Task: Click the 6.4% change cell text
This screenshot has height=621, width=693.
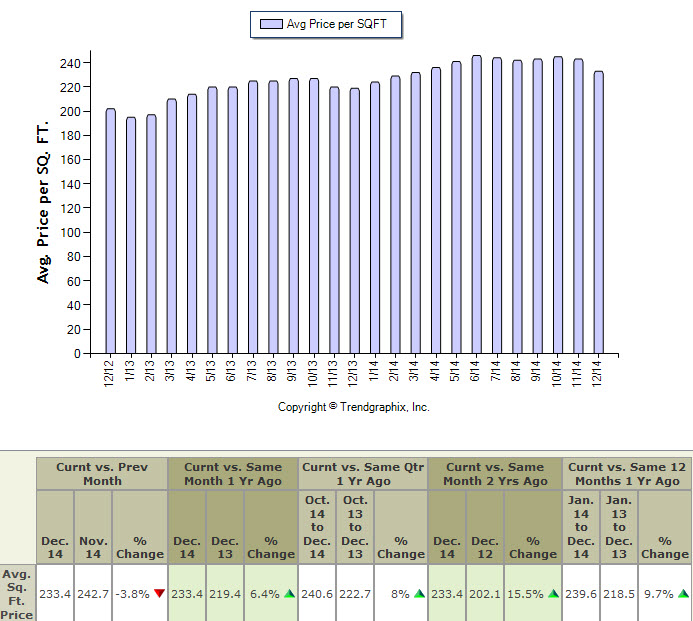Action: tap(264, 594)
